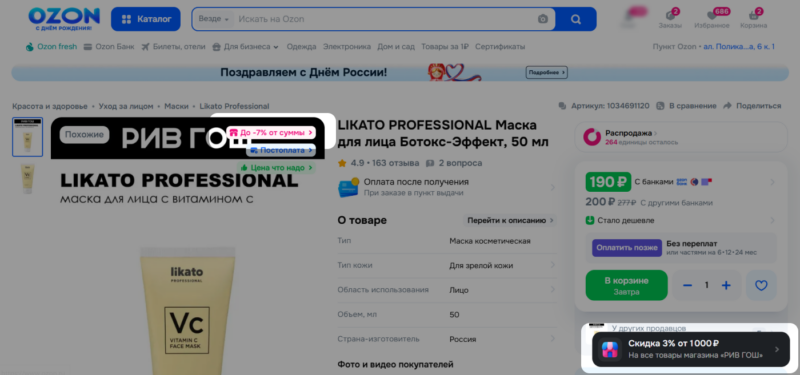Select first product thumbnail
This screenshot has width=800, height=375.
(28, 137)
